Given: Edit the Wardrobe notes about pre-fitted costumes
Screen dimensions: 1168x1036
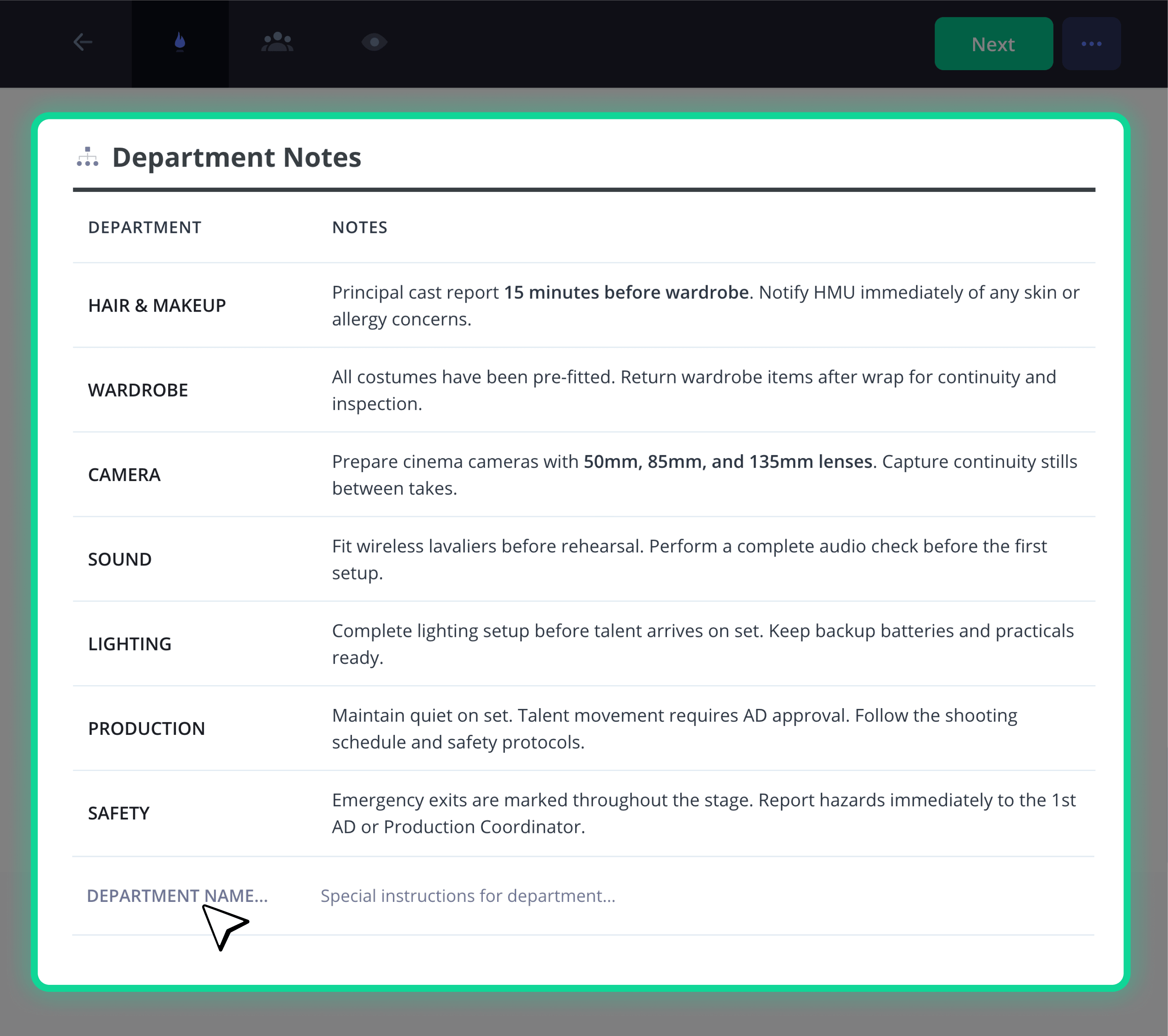Looking at the screenshot, I should 694,390.
